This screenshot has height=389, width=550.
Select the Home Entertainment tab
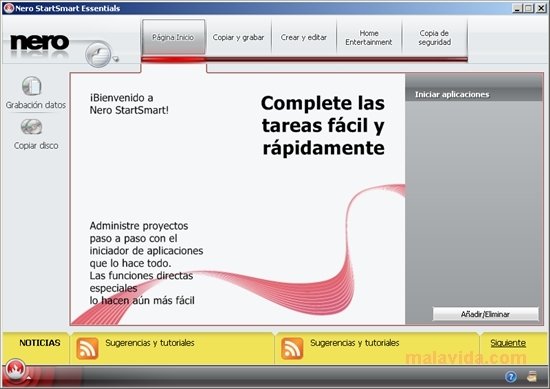(x=369, y=37)
